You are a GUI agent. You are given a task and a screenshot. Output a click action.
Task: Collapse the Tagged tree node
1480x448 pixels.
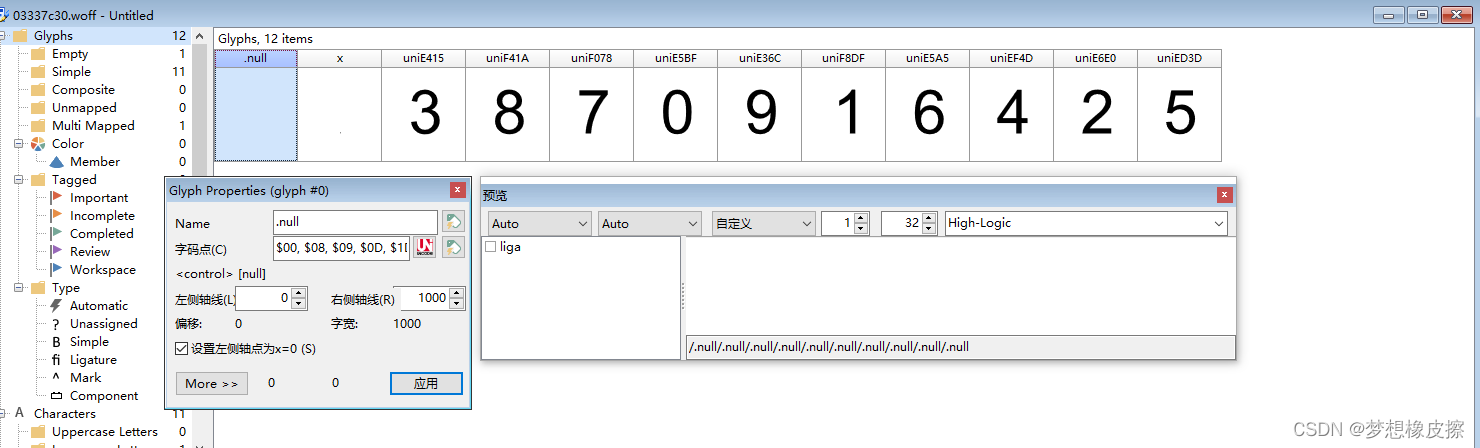pyautogui.click(x=19, y=180)
